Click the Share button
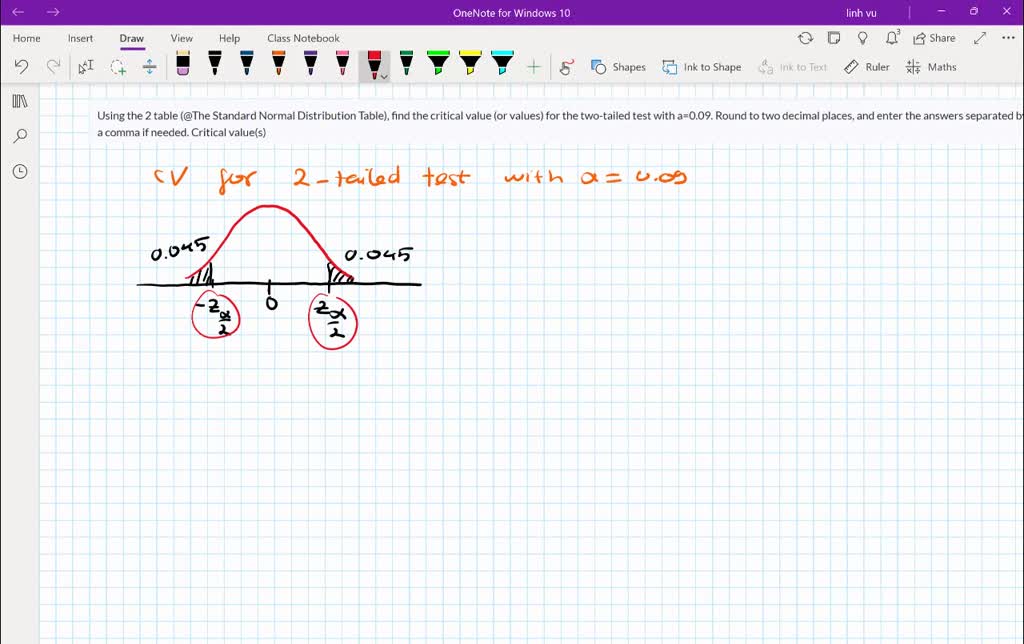This screenshot has width=1024, height=644. point(934,38)
